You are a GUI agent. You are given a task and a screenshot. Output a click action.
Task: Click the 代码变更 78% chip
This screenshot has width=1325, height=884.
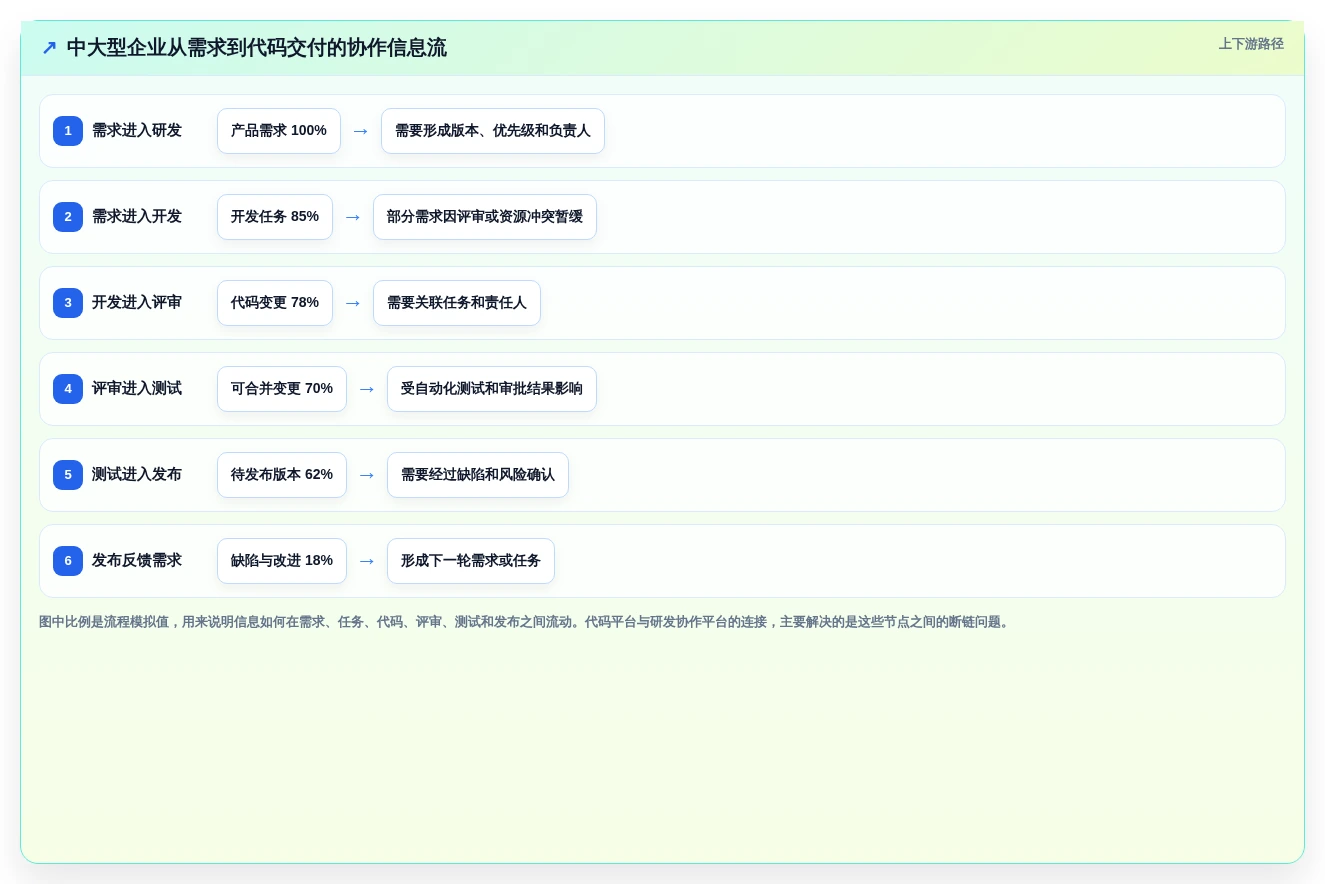tap(275, 303)
